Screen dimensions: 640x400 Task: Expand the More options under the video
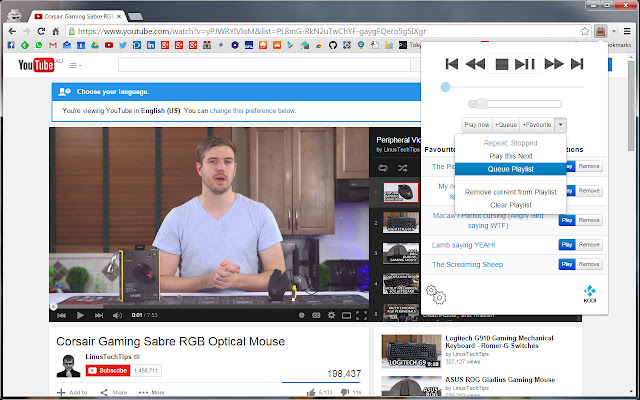152,392
